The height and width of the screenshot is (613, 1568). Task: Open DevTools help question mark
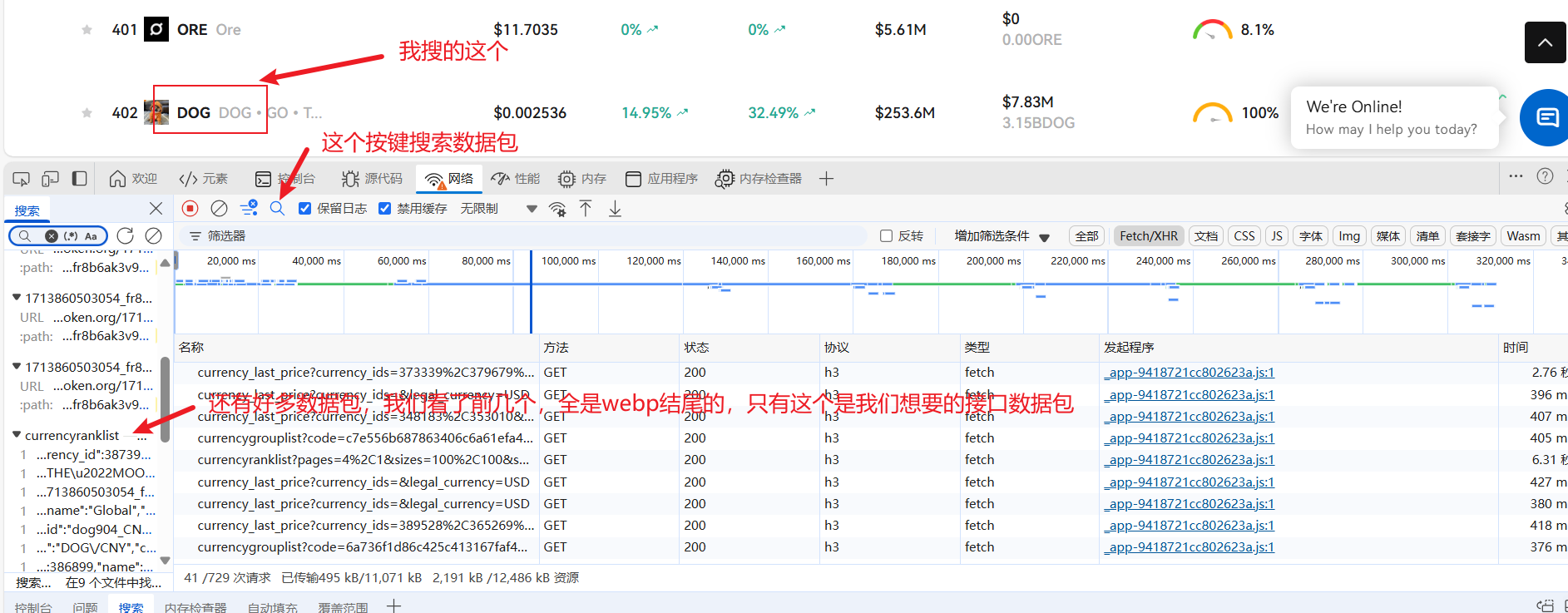[1545, 176]
